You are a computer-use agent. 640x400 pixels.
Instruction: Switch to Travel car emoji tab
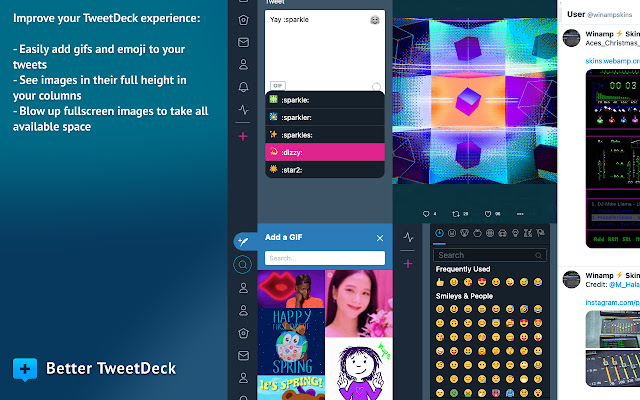[502, 233]
